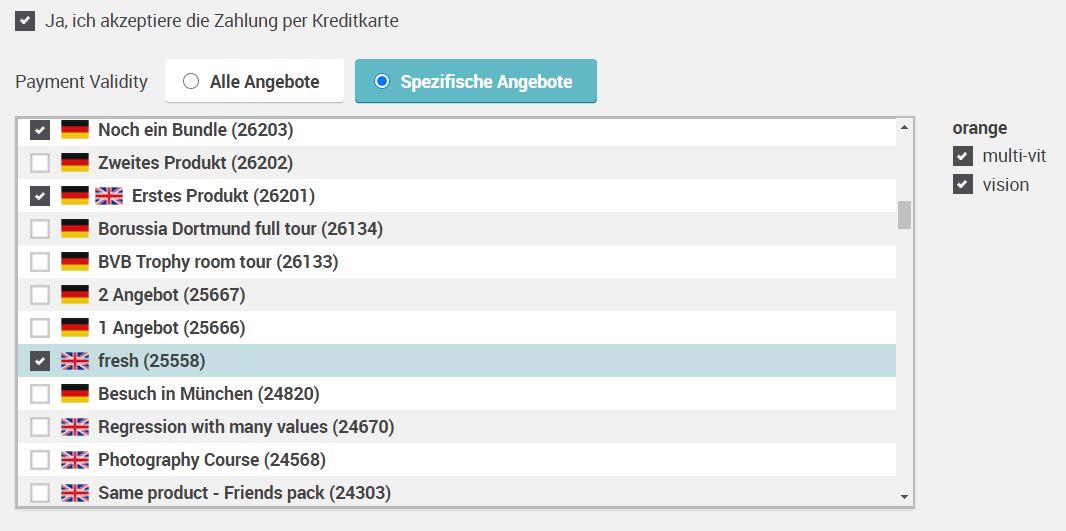The image size is (1066, 531).
Task: Disable the multi-vit checkbox
Action: coord(963,156)
